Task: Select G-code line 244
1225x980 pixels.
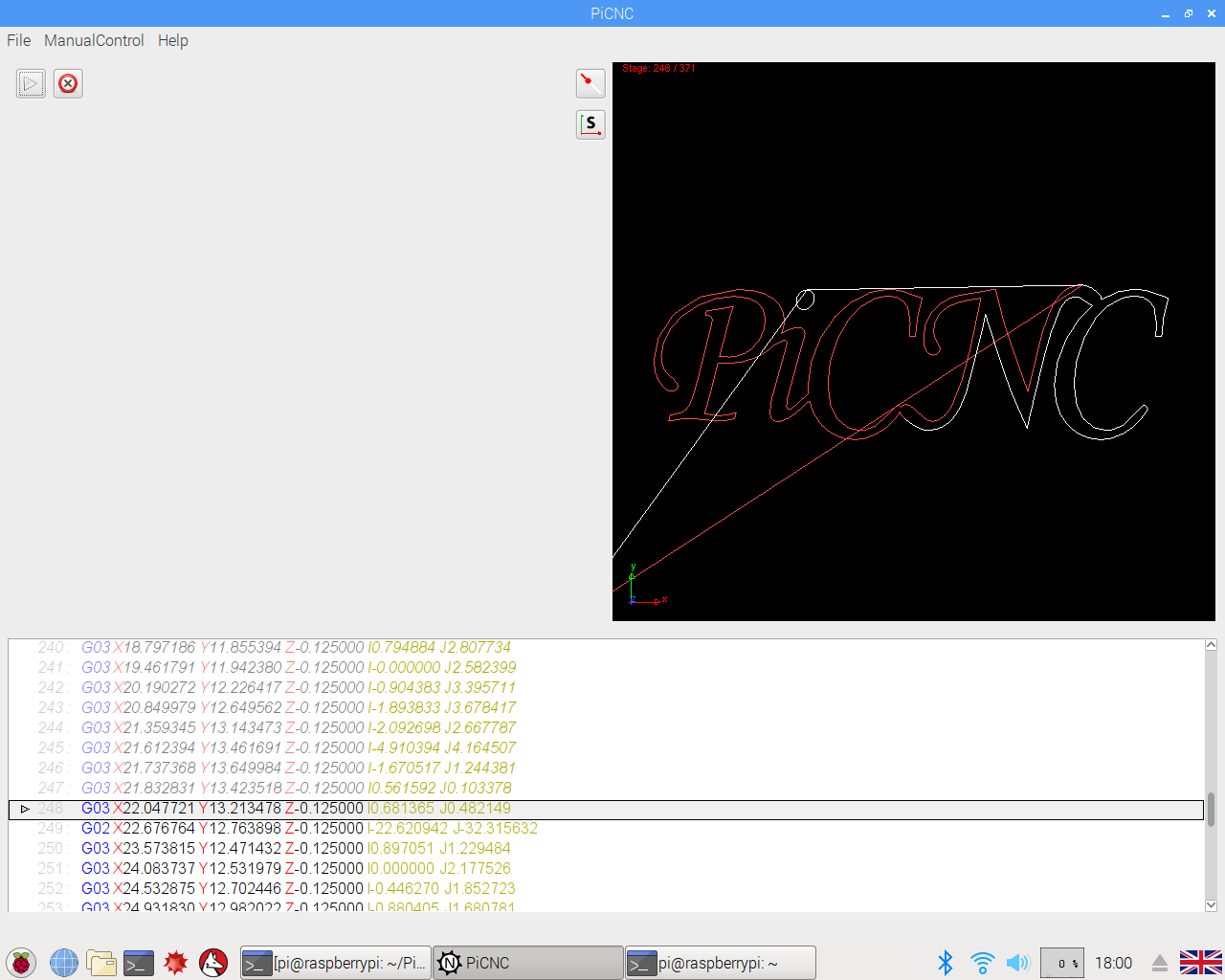Action: (606, 728)
